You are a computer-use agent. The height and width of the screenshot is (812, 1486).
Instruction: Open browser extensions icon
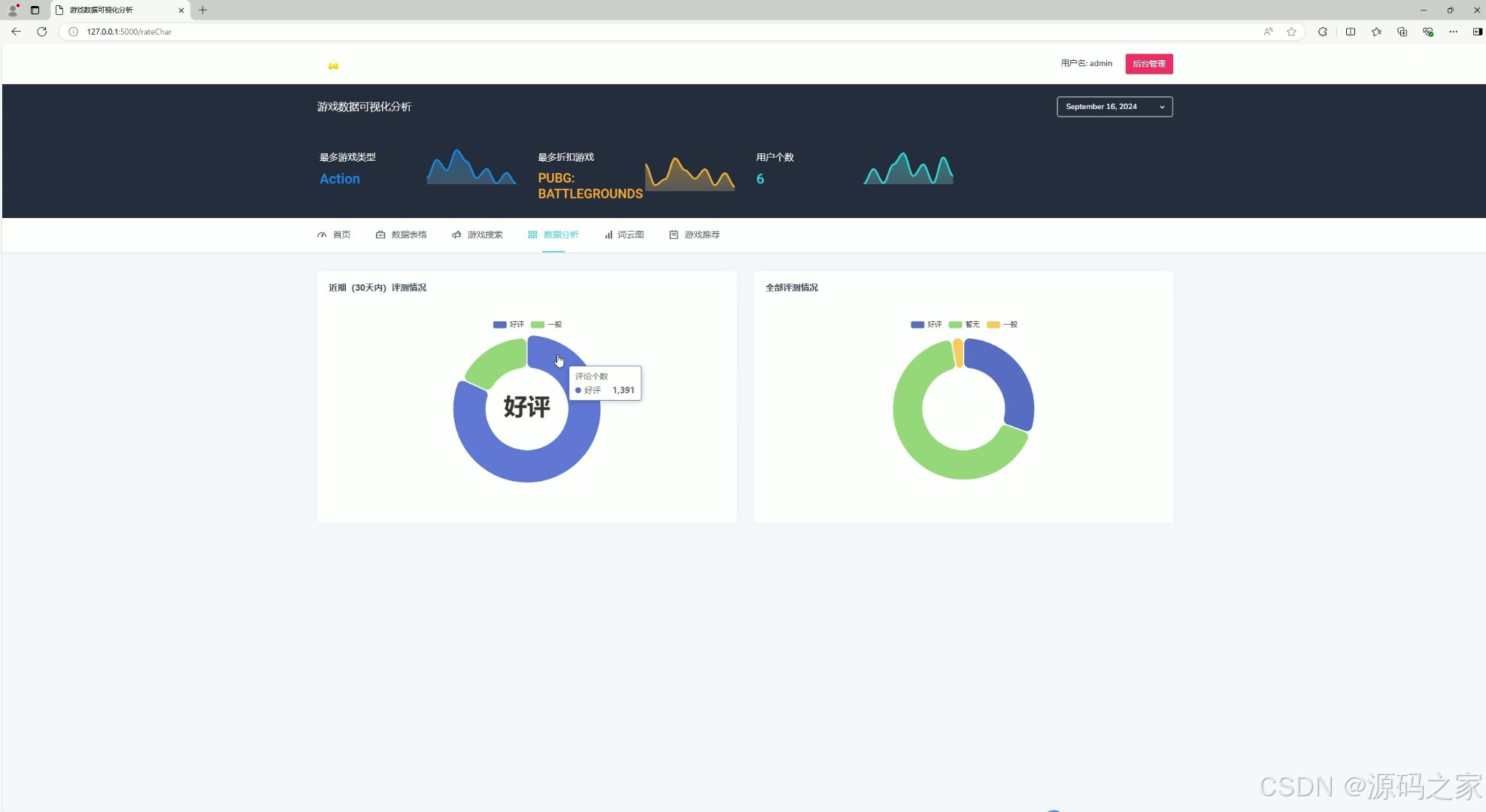[1322, 32]
